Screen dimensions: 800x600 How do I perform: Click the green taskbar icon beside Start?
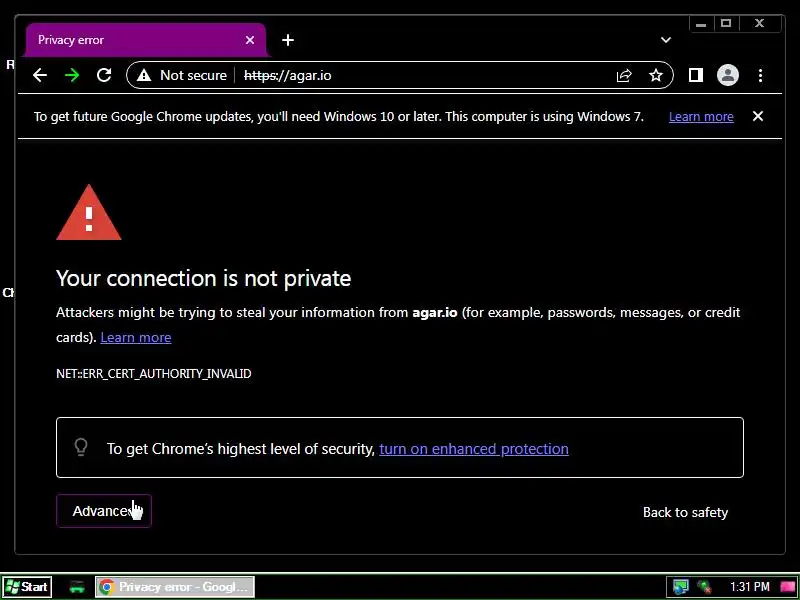point(77,587)
